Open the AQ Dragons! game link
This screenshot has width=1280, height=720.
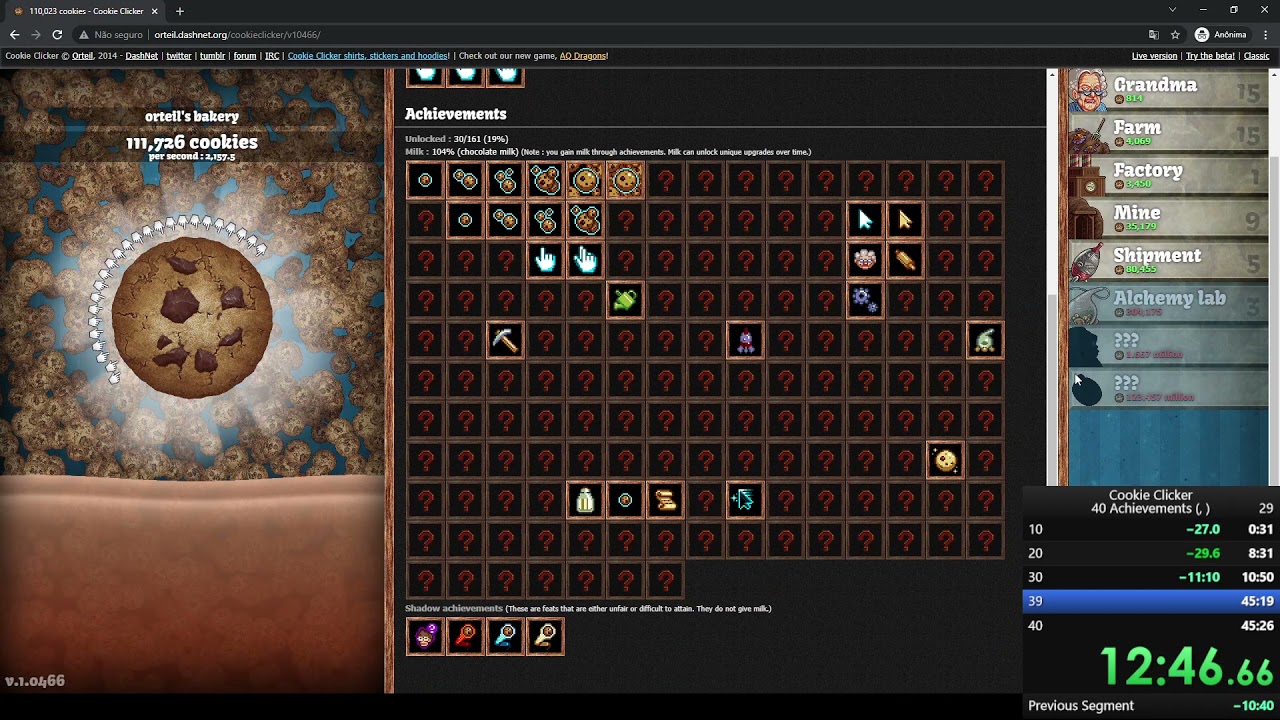(x=583, y=56)
